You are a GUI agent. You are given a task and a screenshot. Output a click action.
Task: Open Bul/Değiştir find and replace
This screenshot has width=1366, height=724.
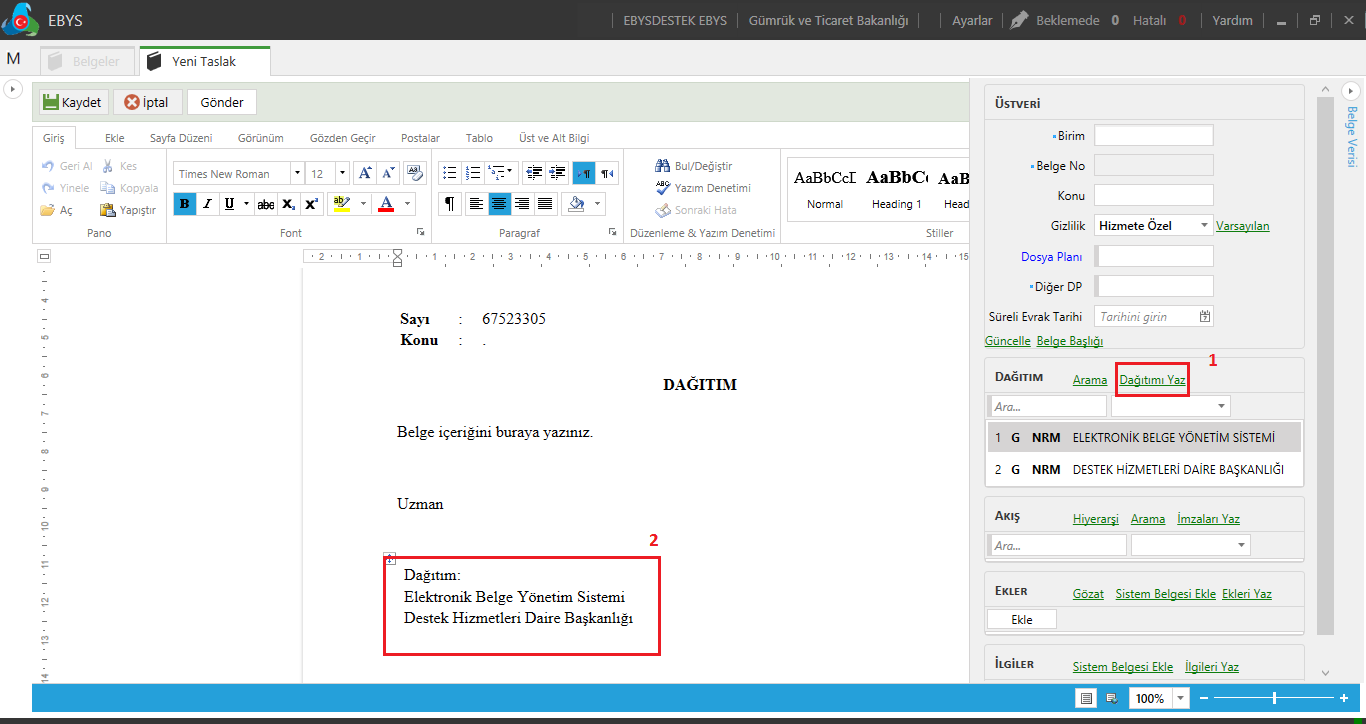(x=694, y=166)
